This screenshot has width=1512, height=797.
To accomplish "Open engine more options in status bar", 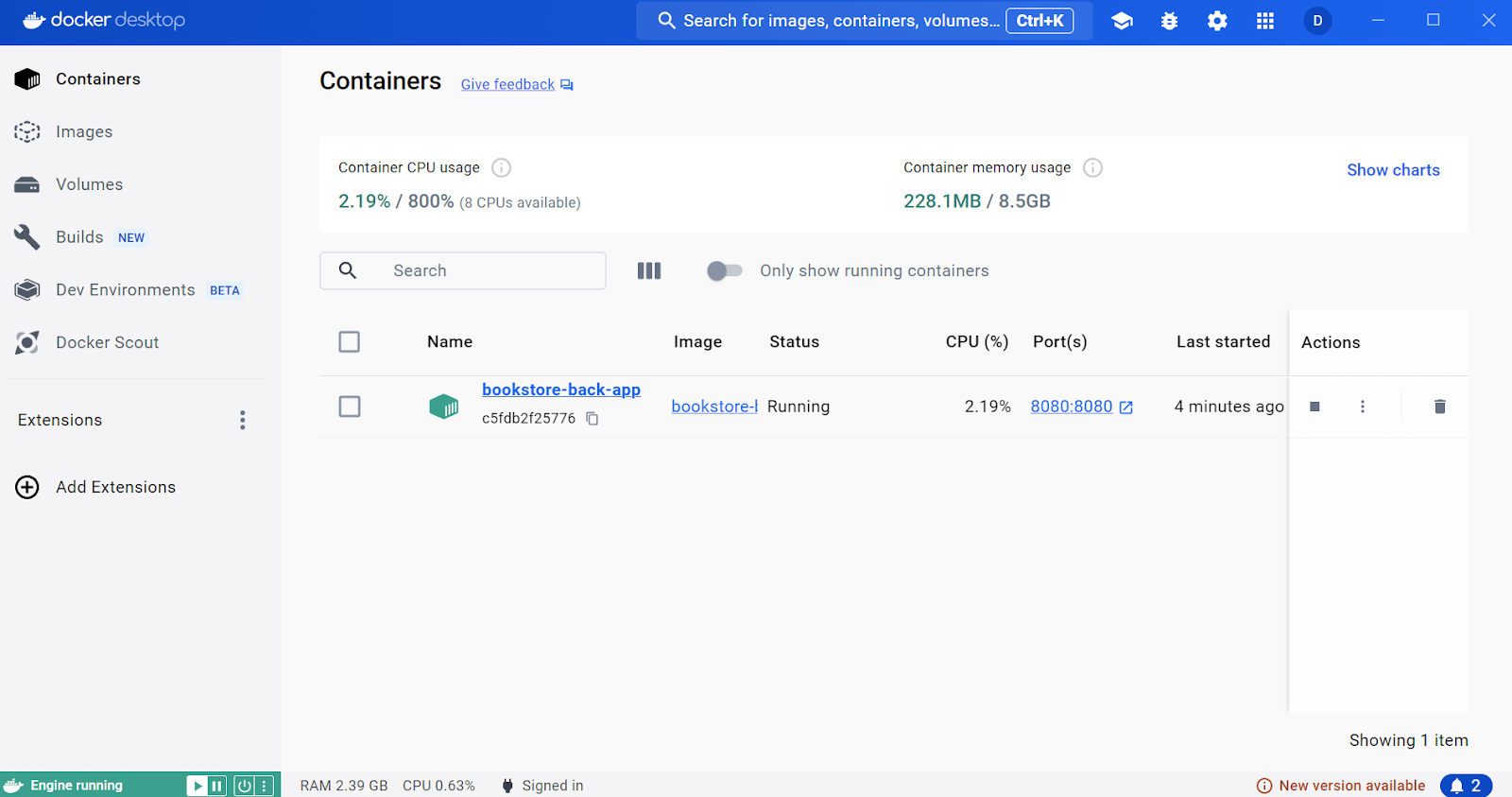I will [x=265, y=786].
